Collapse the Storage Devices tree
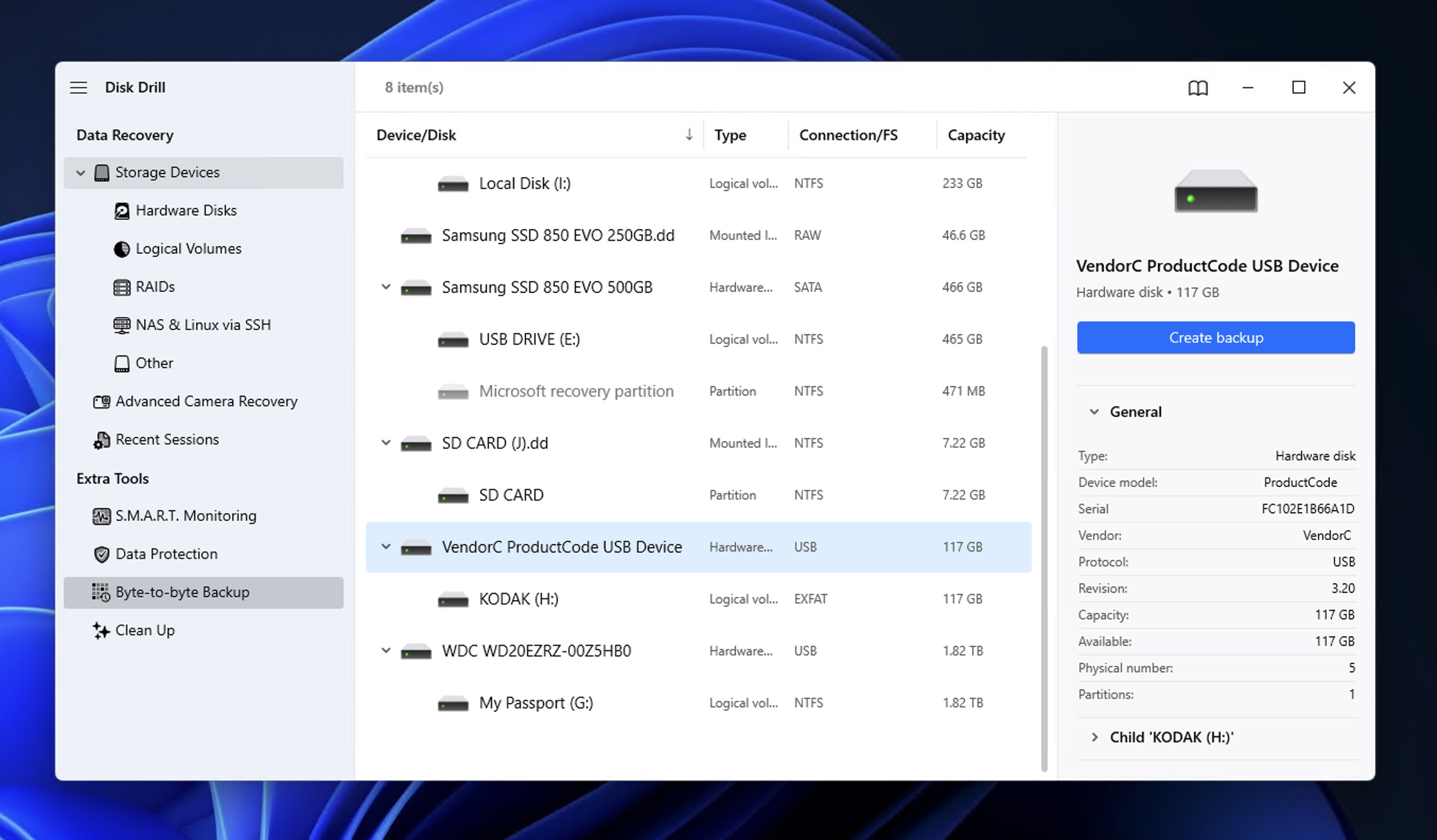1437x840 pixels. pyautogui.click(x=81, y=172)
